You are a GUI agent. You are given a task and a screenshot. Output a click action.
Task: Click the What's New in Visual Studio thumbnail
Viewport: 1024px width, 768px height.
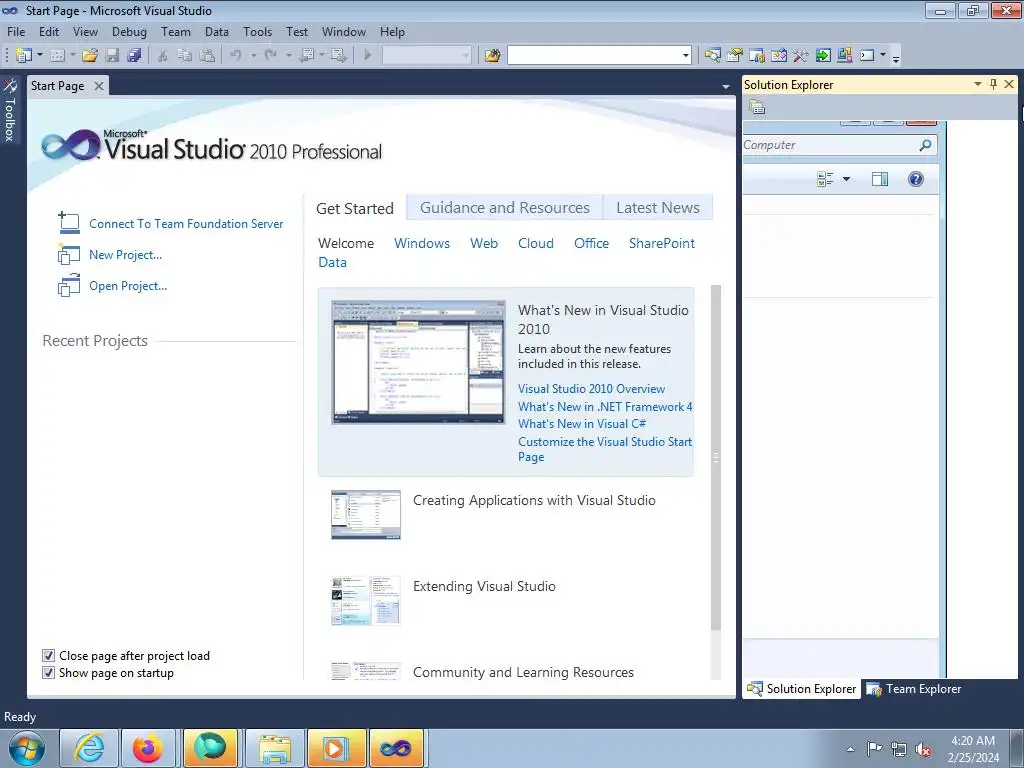(x=418, y=362)
